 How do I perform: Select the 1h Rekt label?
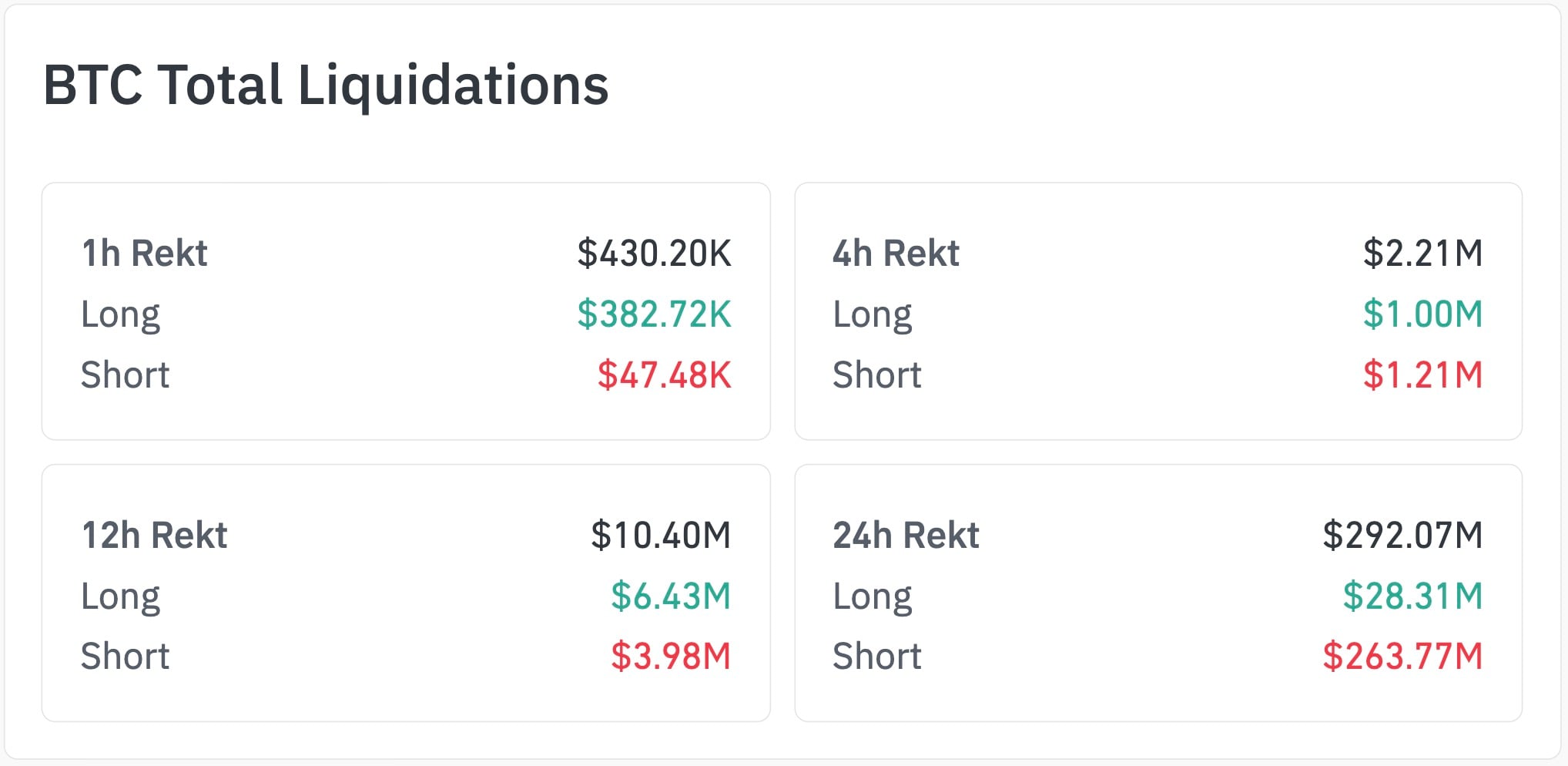click(x=144, y=253)
